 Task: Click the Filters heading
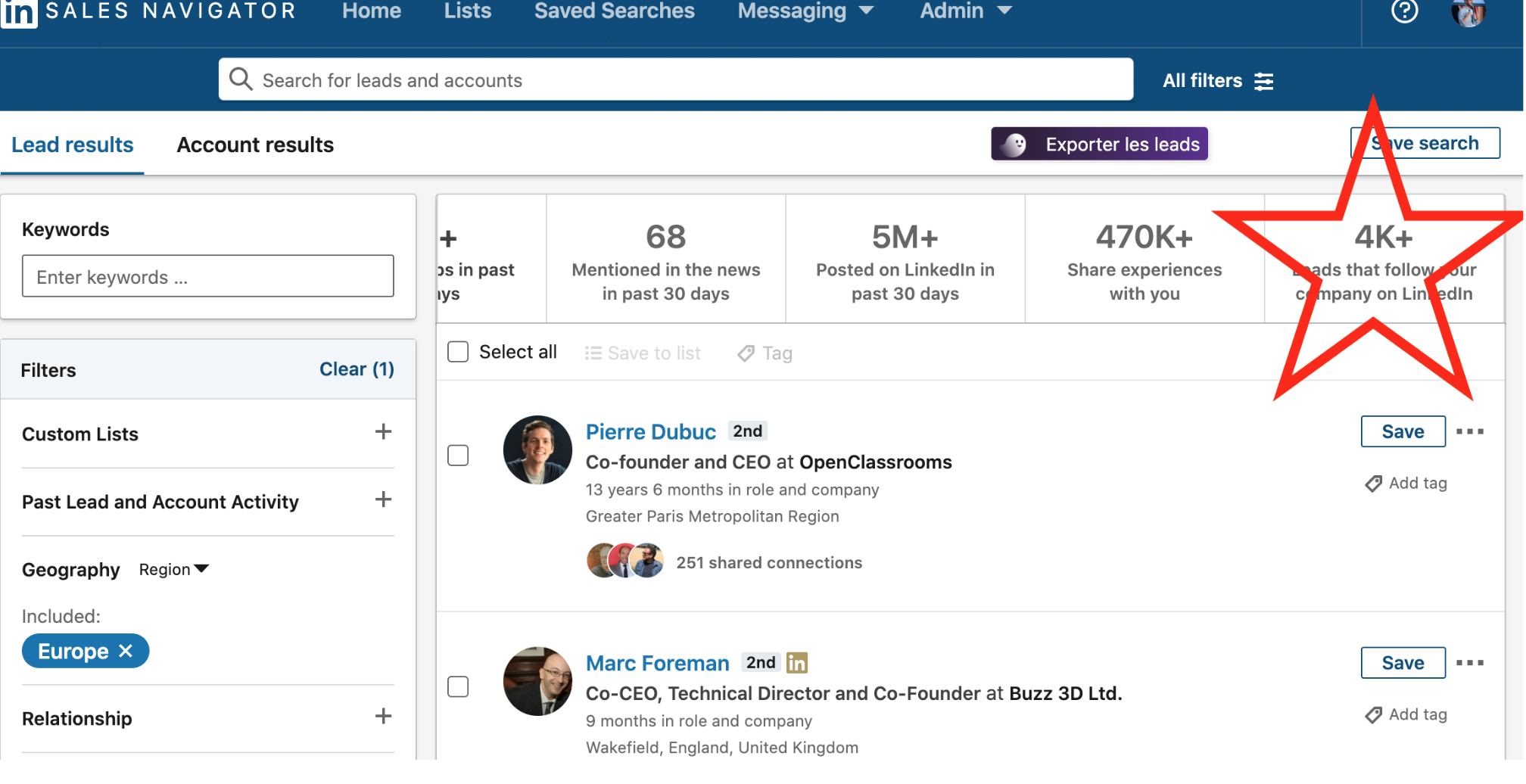point(48,370)
